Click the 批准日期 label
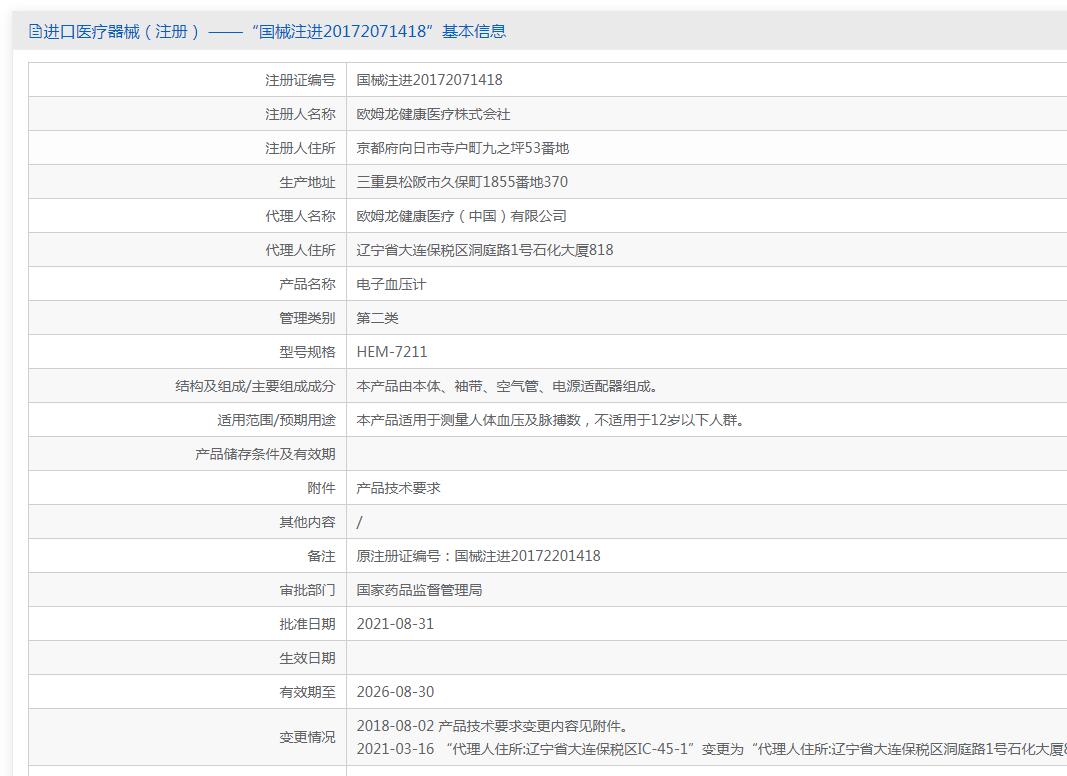 (x=307, y=625)
